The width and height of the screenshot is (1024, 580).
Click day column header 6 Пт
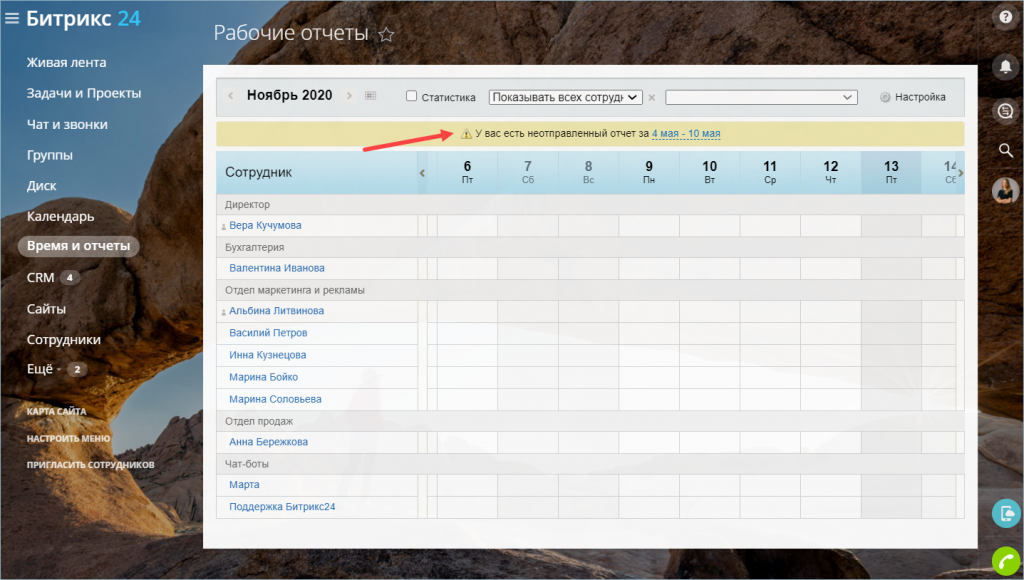(x=467, y=172)
